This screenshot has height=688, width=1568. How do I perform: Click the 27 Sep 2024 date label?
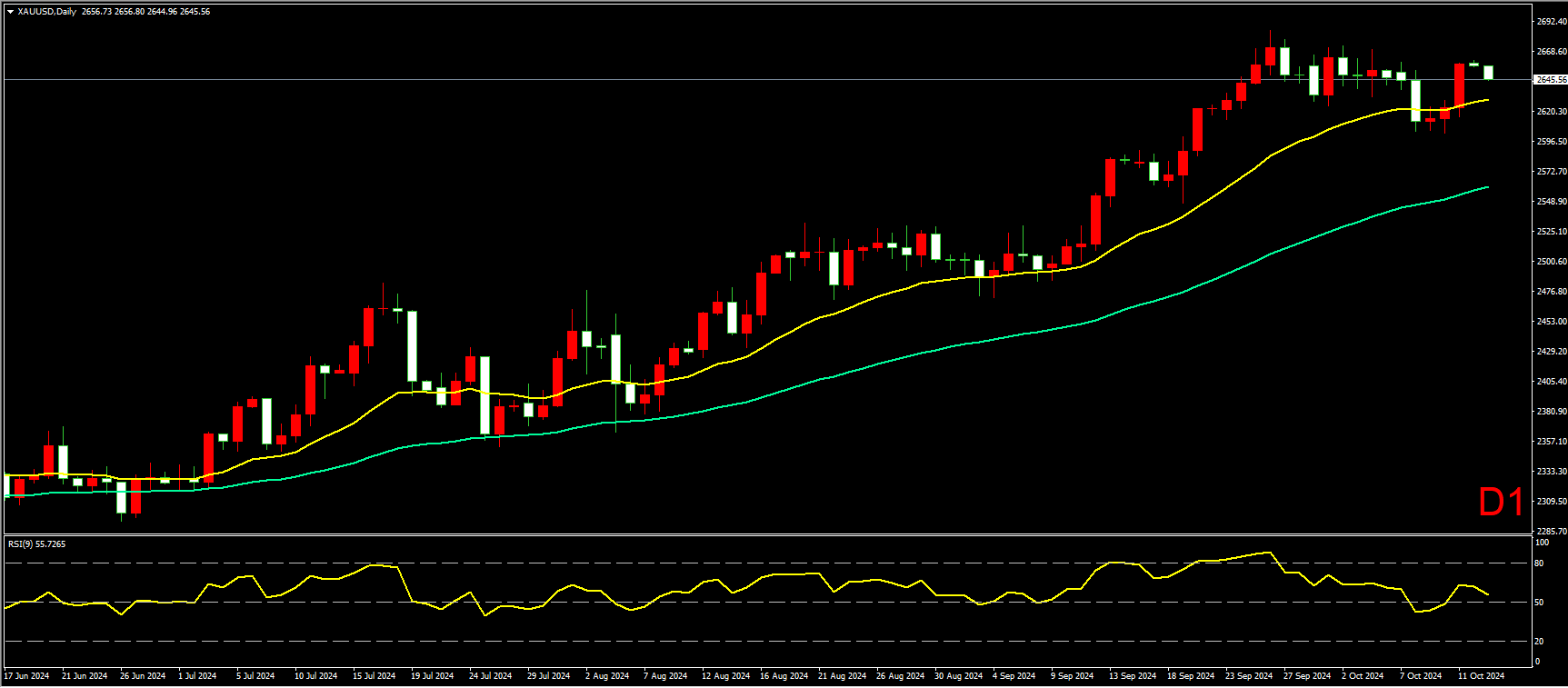click(x=1306, y=676)
